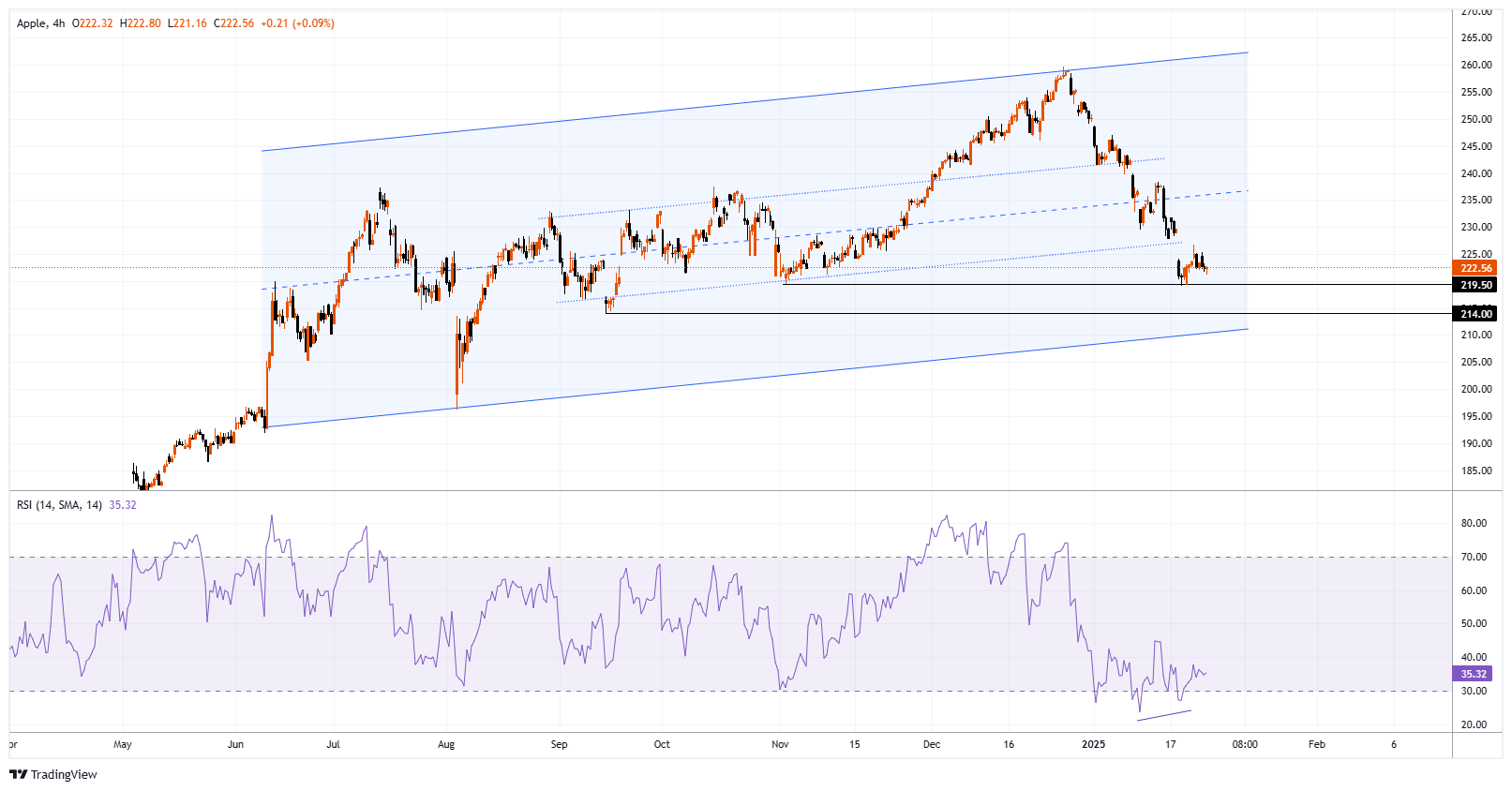1512x791 pixels.
Task: Select the black 214.00 price level label
Action: coord(1475,314)
